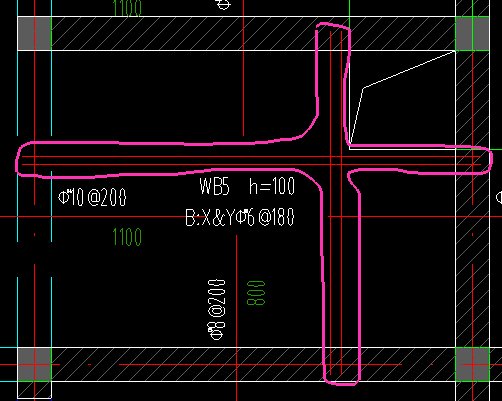Pick the vertical Φ8@200 rebar label
The width and height of the screenshot is (502, 401).
coord(217,310)
